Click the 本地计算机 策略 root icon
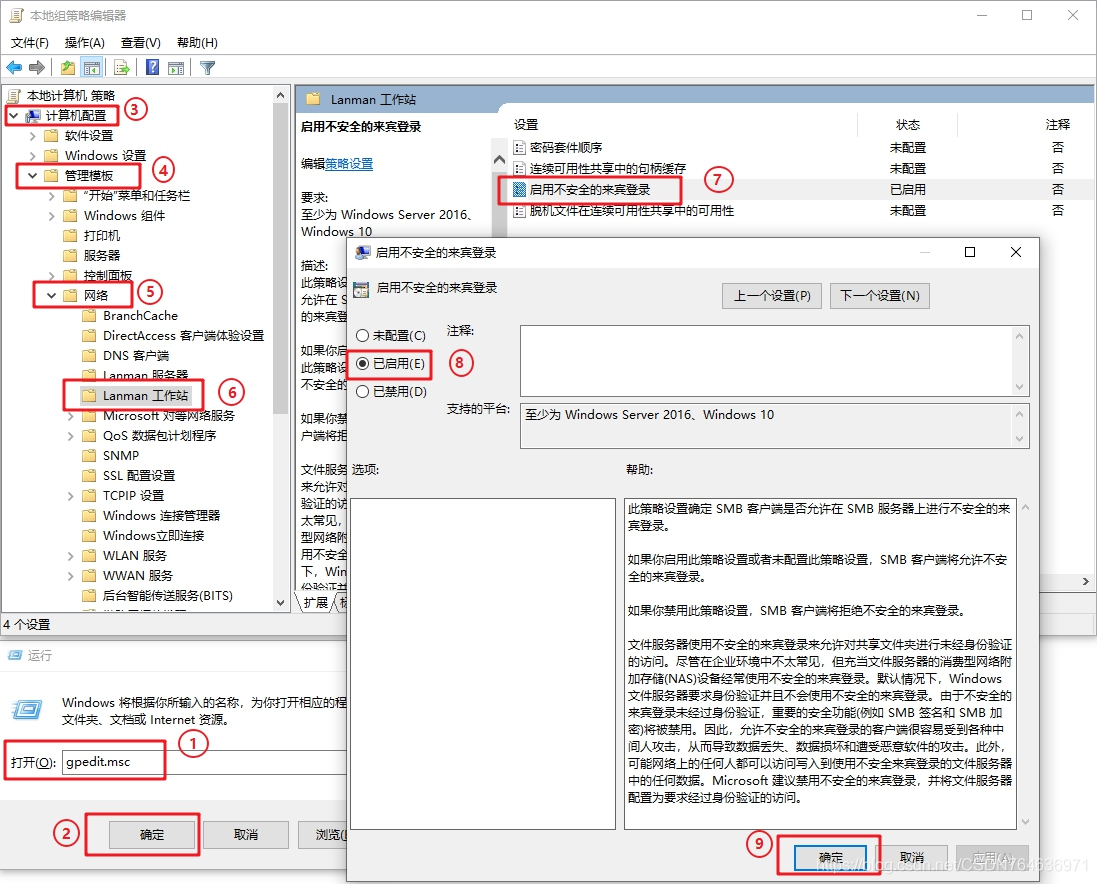Viewport: 1097px width, 884px height. 14,95
